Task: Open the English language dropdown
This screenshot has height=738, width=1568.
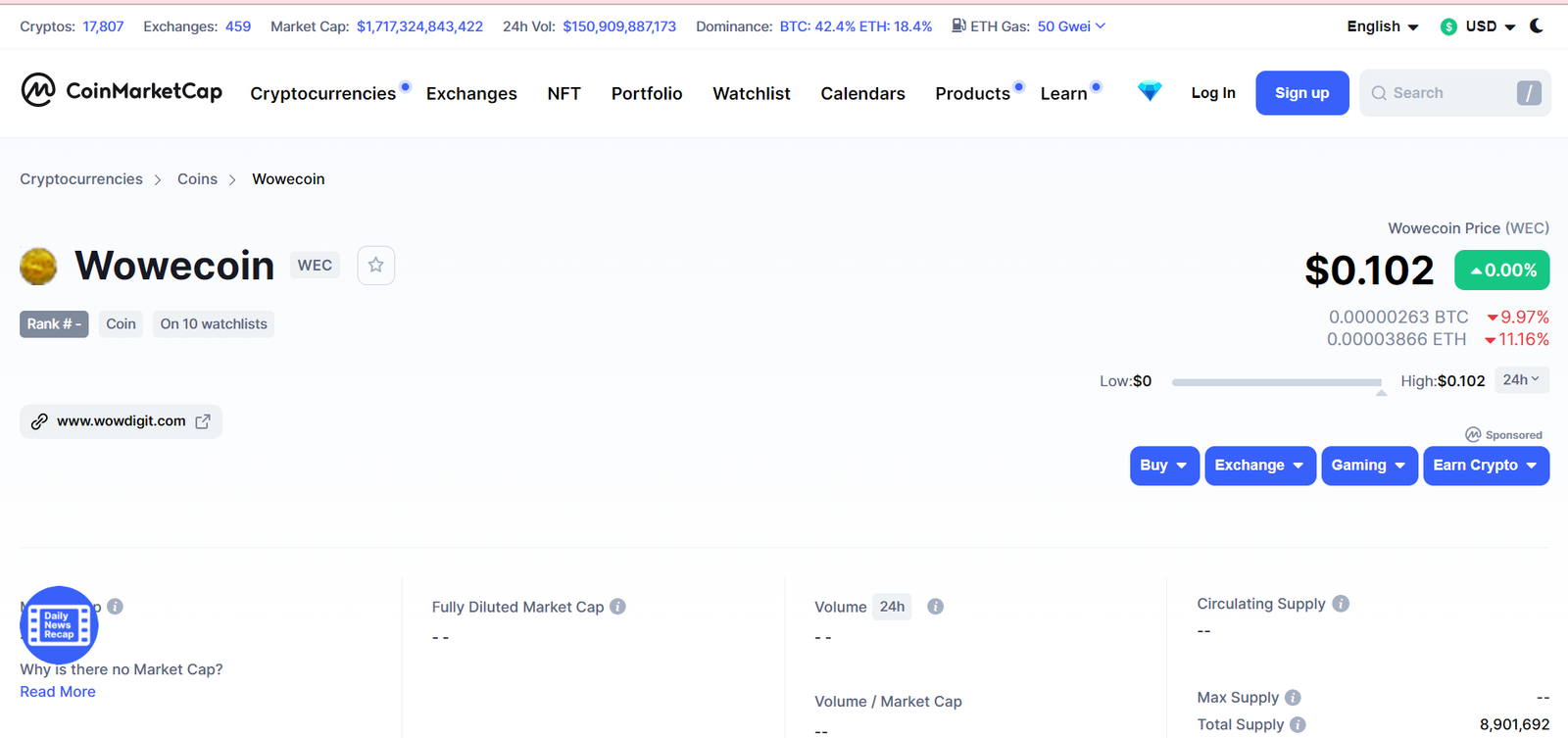Action: pos(1383,26)
